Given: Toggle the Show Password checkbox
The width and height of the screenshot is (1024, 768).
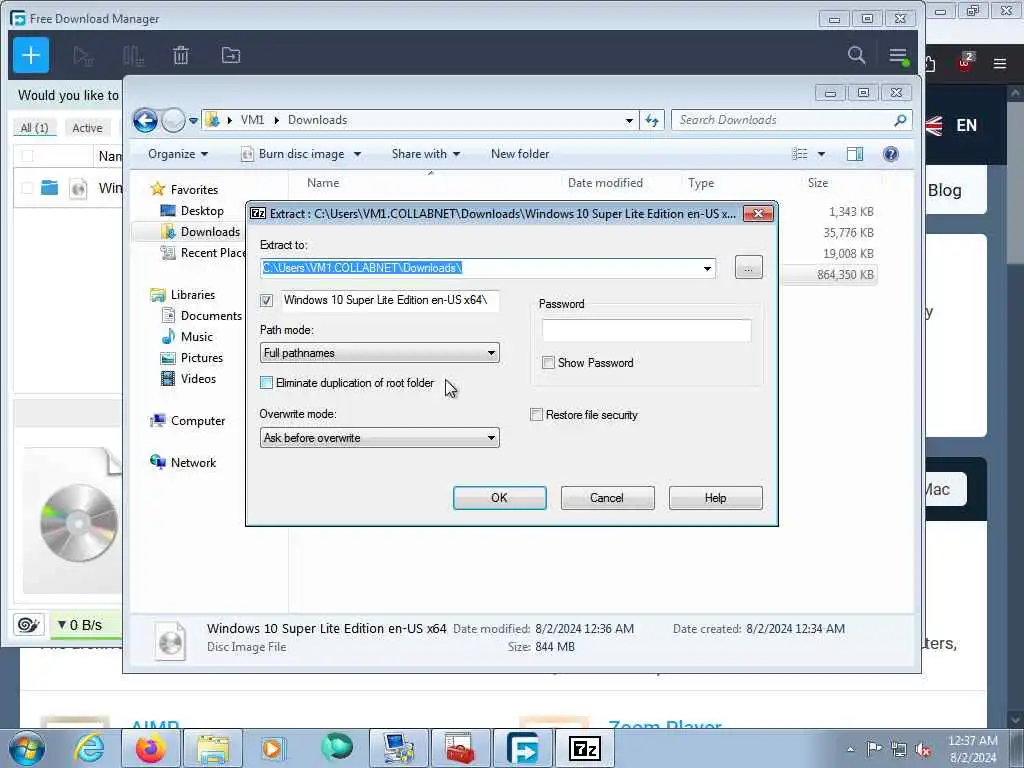Looking at the screenshot, I should click(548, 362).
